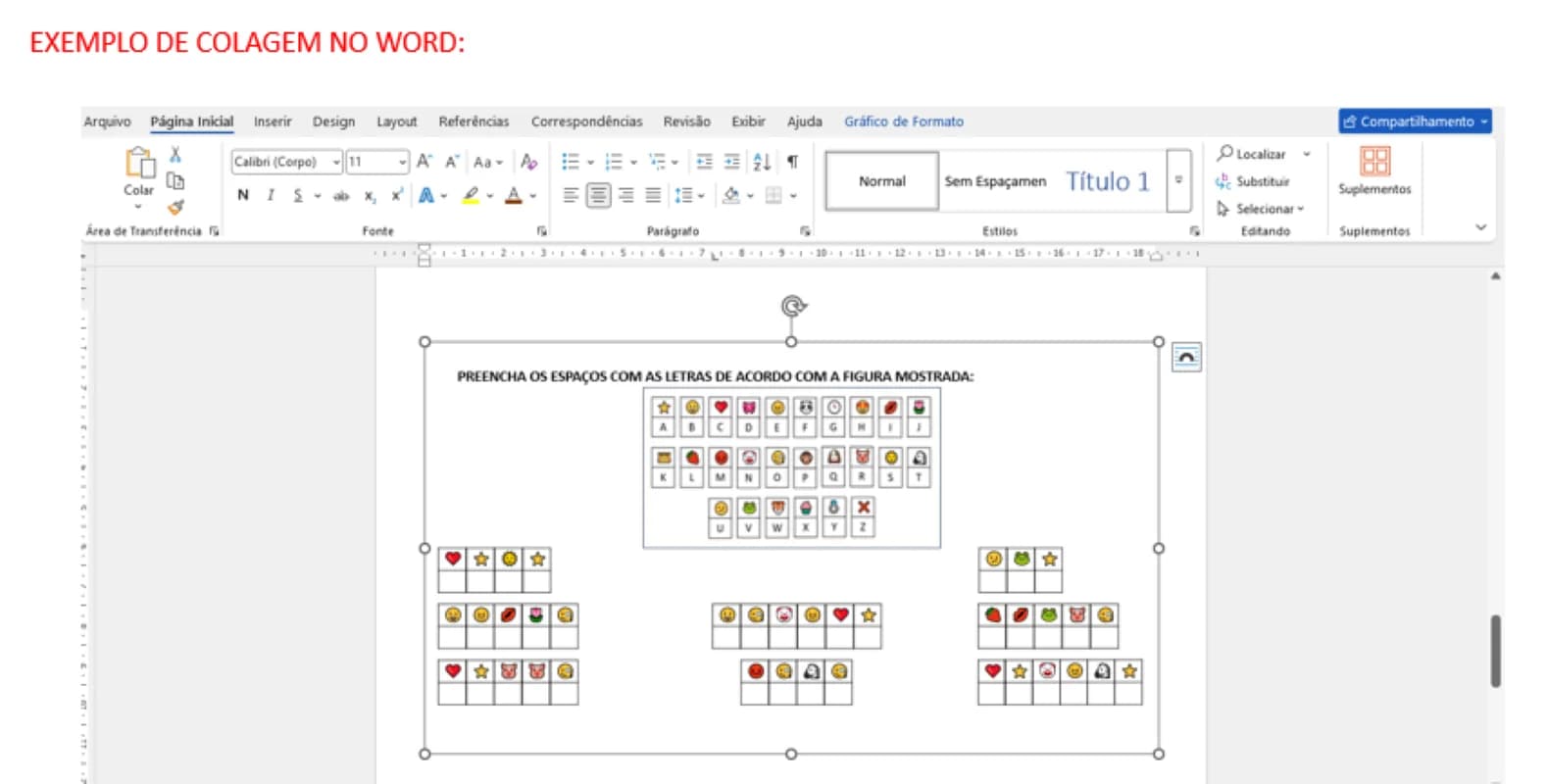
Task: Click the Suplementos add-ins icon
Action: (1374, 161)
